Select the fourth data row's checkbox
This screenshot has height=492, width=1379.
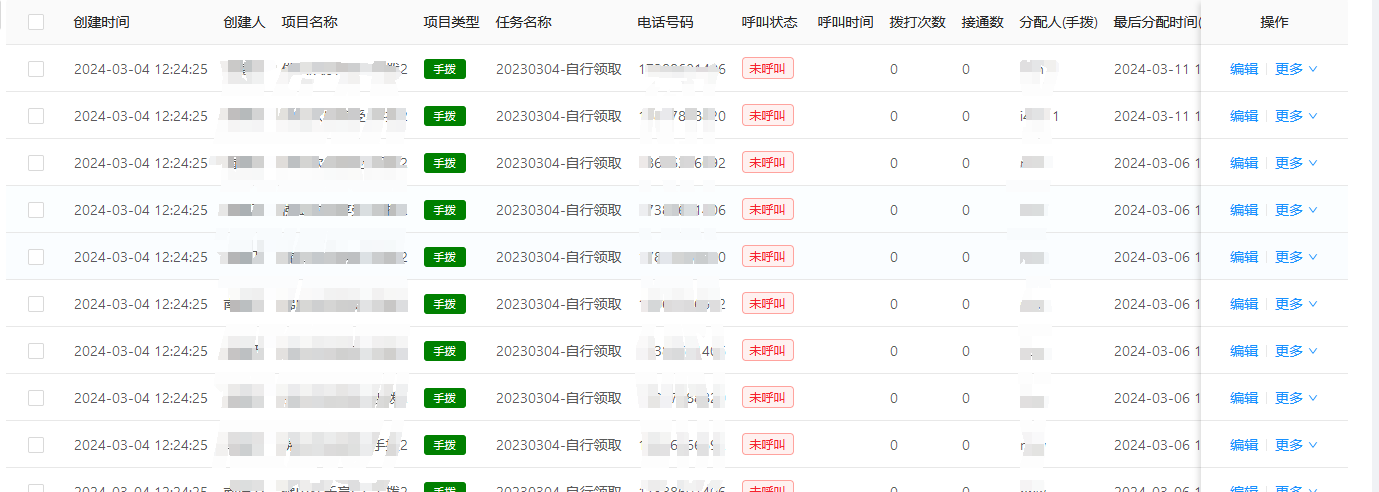[x=36, y=210]
